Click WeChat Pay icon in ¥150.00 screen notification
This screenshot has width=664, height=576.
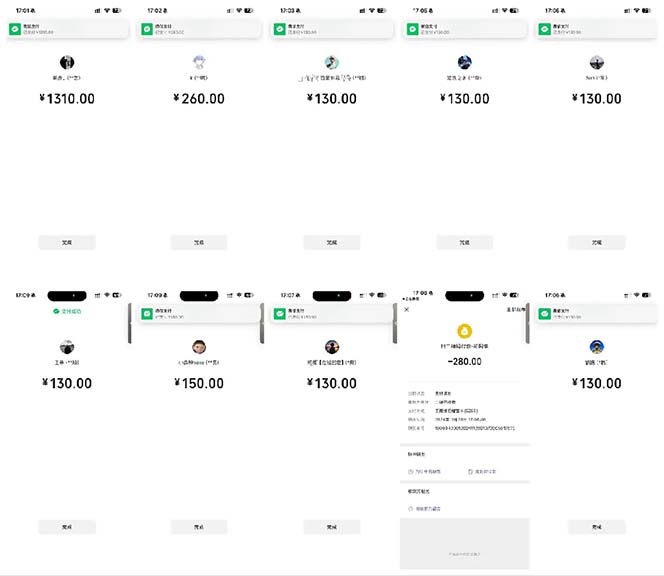coord(146,313)
